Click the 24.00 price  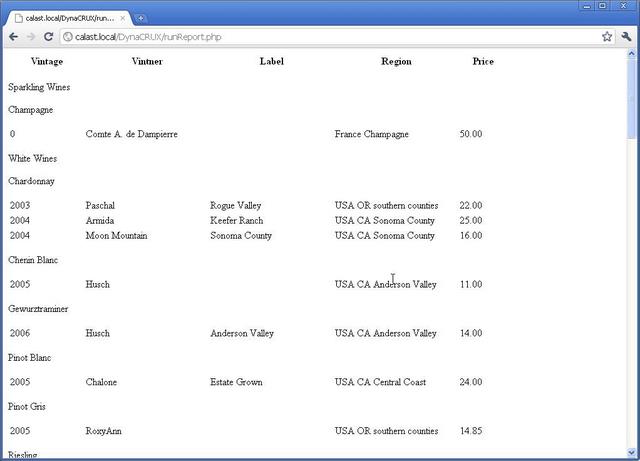click(471, 382)
